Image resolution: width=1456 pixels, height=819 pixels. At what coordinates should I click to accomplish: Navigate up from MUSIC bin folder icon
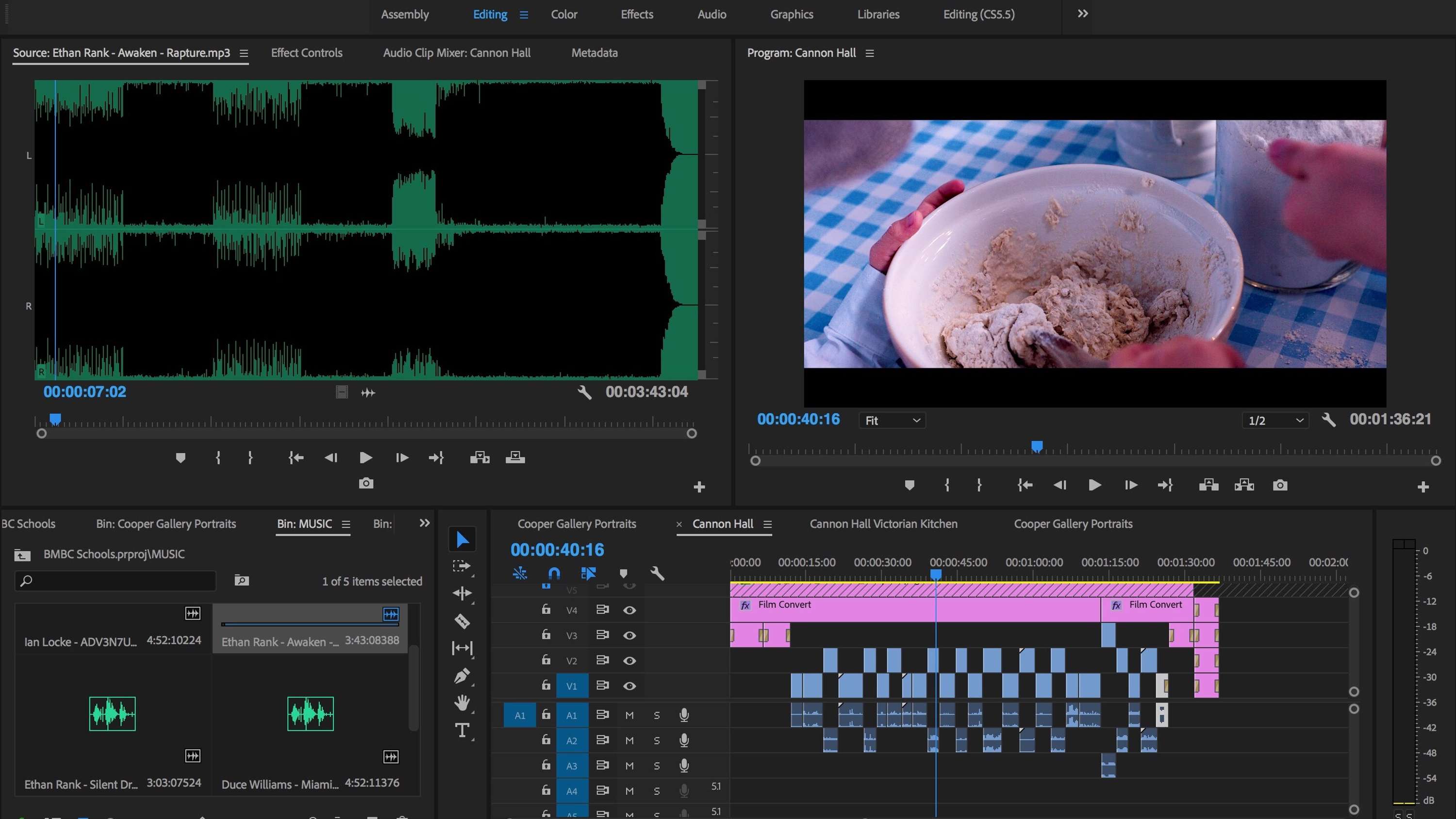tap(22, 555)
